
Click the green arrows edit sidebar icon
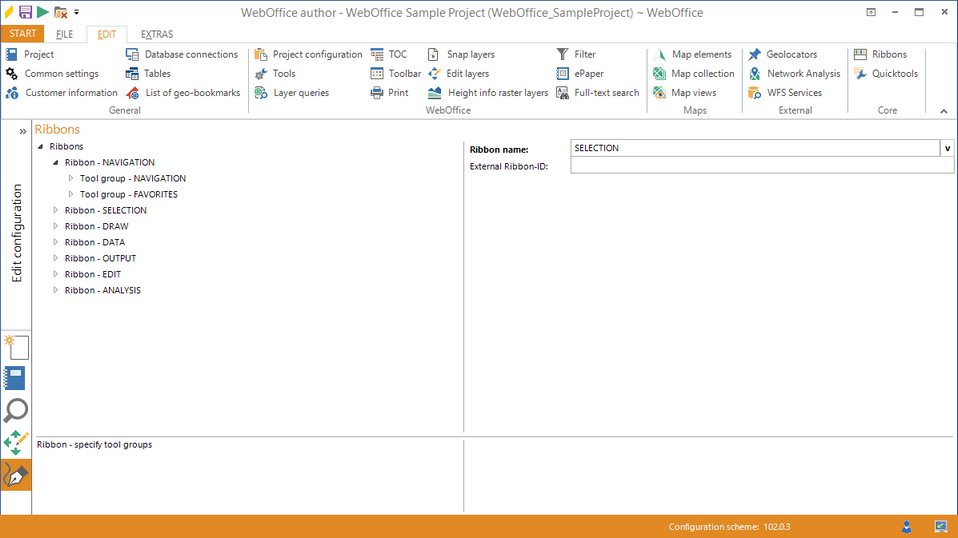[16, 443]
